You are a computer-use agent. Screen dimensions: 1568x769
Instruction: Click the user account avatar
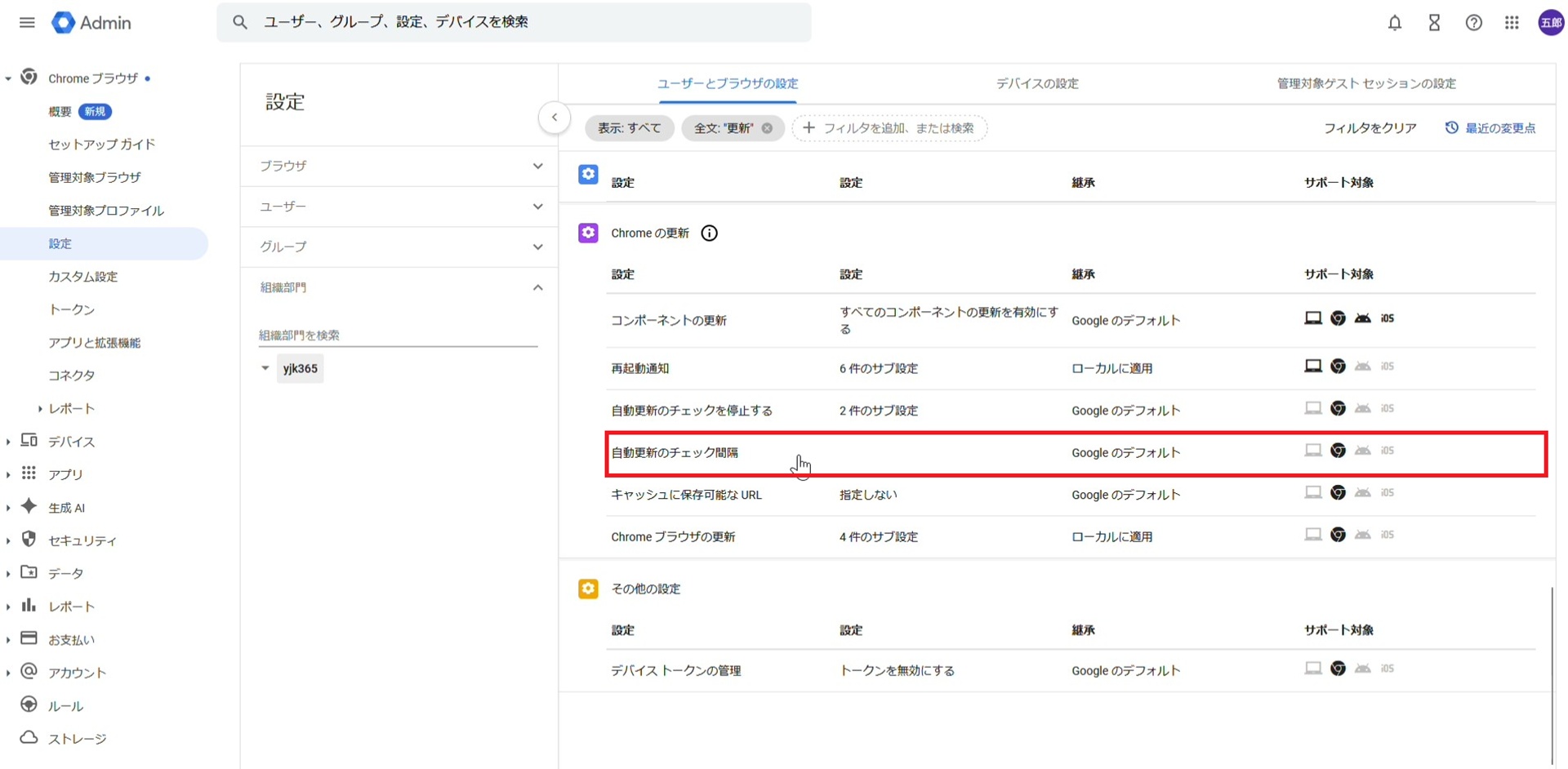tap(1550, 23)
